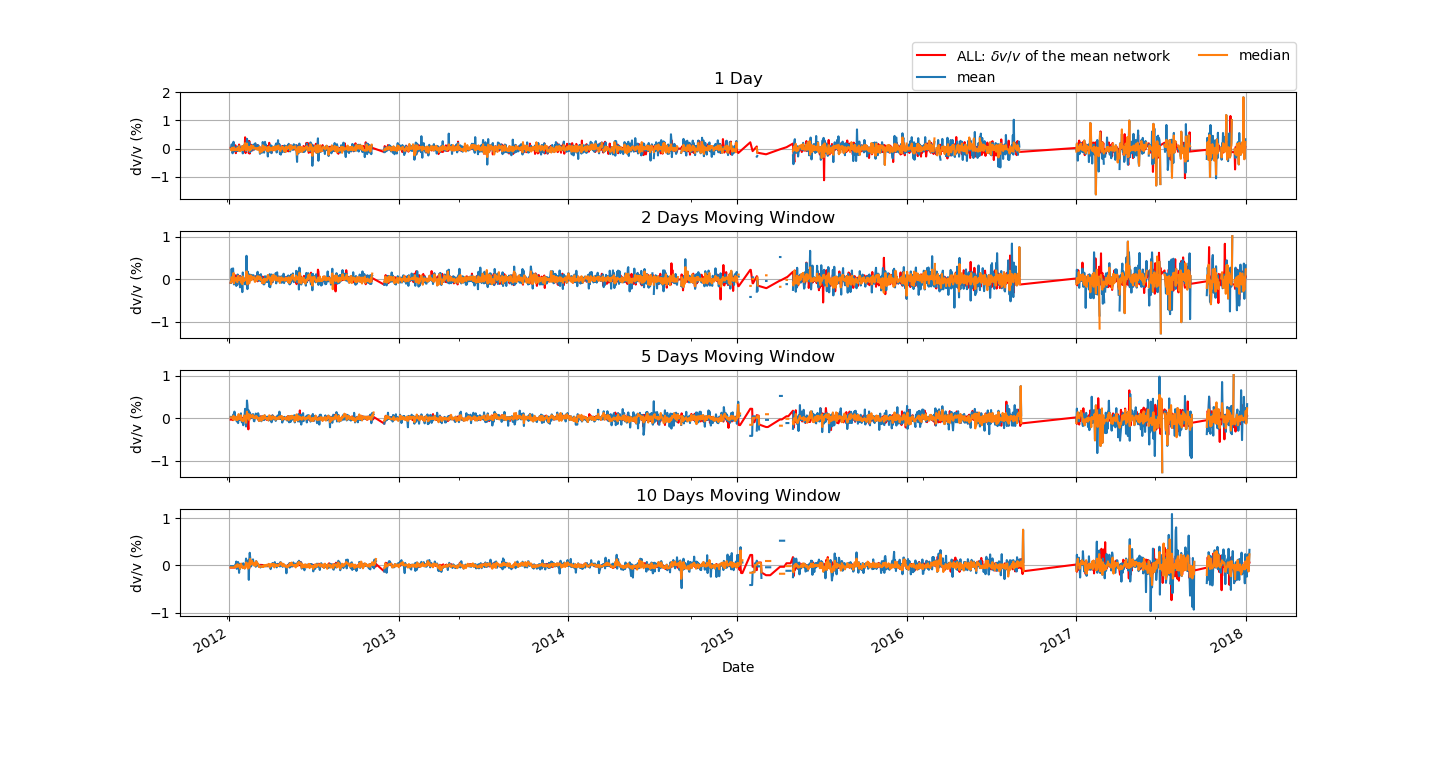Click the '5 Days Moving Window' title
Viewport: 1440px width, 770px height.
[738, 357]
